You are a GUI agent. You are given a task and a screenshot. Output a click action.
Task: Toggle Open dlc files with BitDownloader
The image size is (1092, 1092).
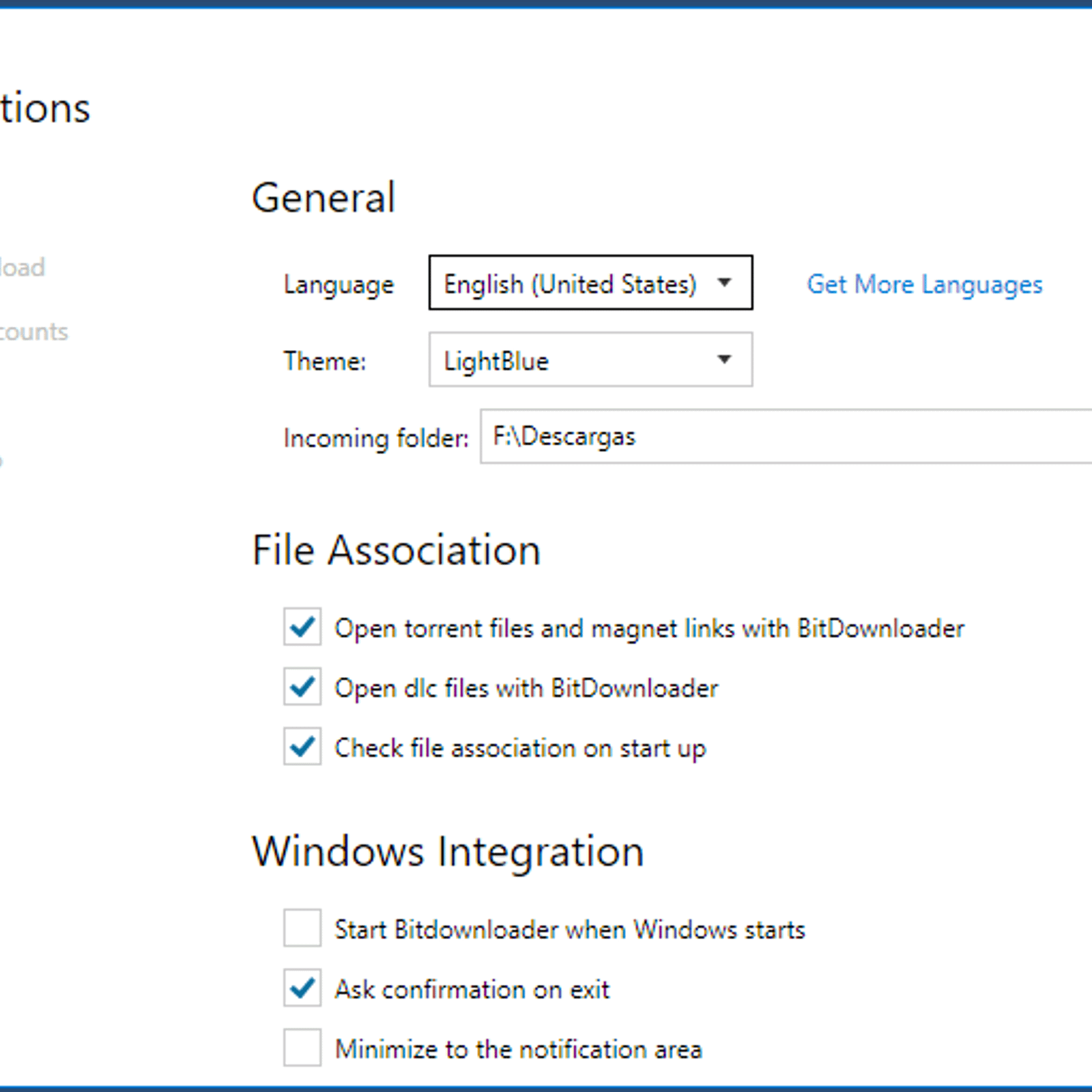coord(302,687)
